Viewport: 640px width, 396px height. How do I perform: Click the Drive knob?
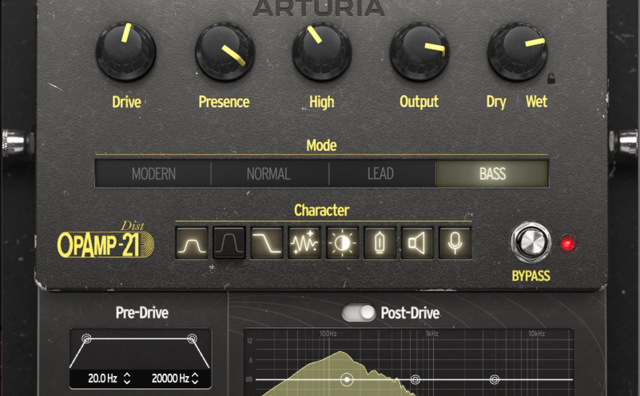[126, 51]
